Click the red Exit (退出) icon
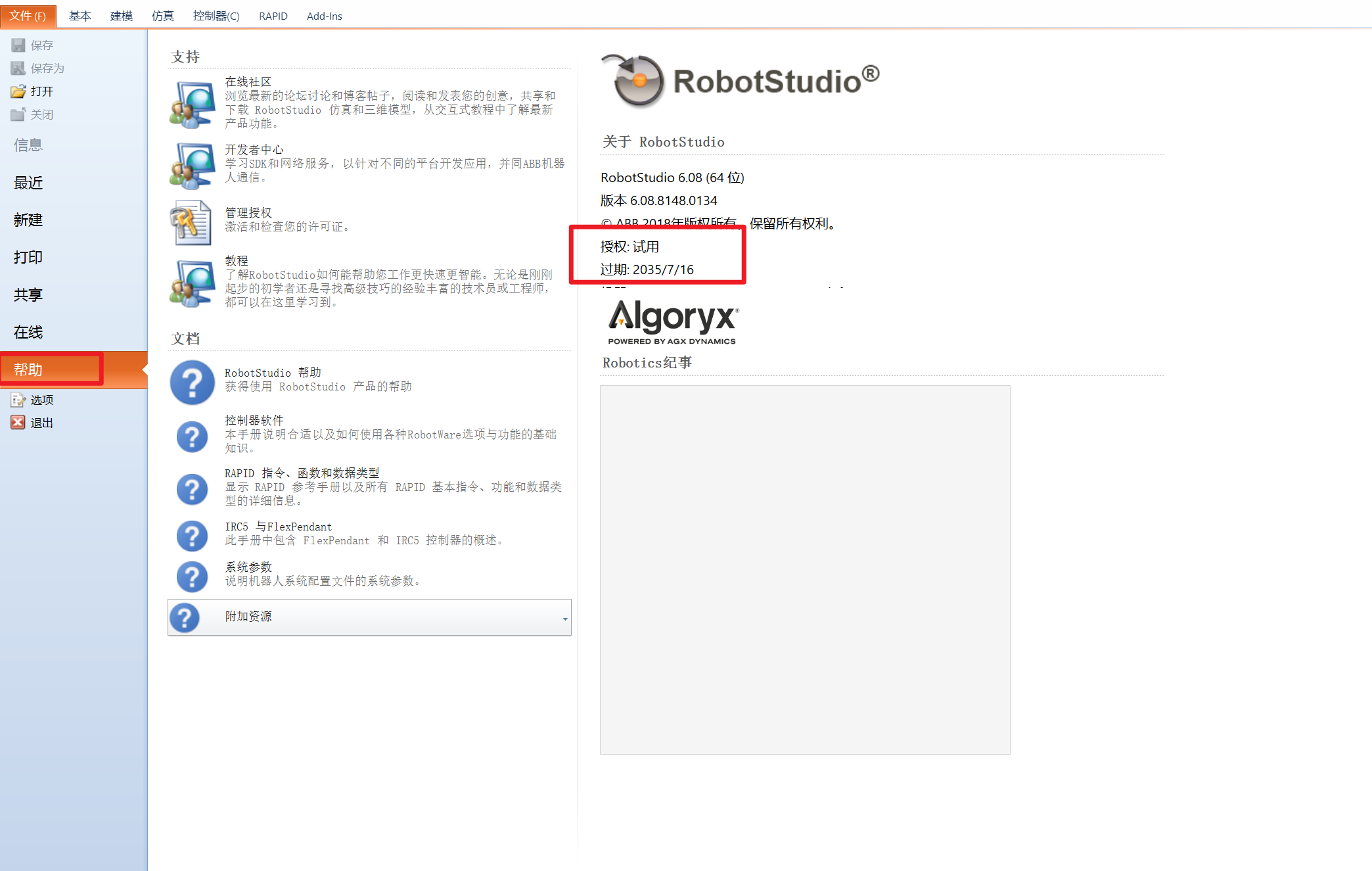Viewport: 1372px width, 871px height. tap(18, 423)
